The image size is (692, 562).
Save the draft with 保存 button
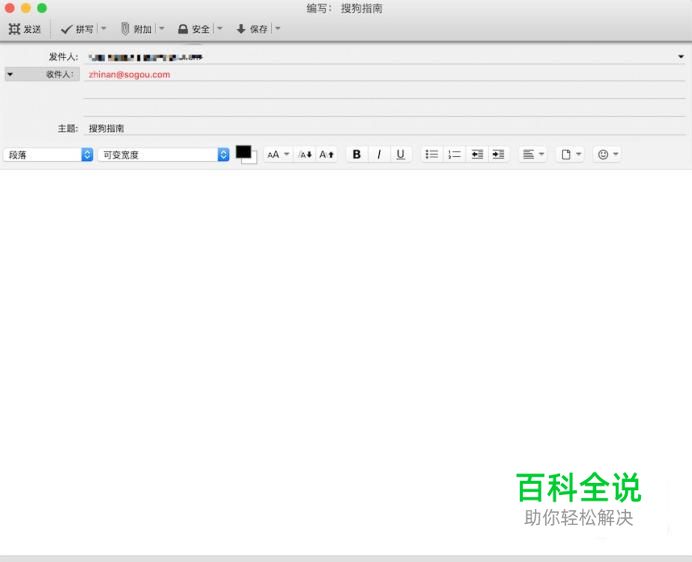click(x=252, y=29)
